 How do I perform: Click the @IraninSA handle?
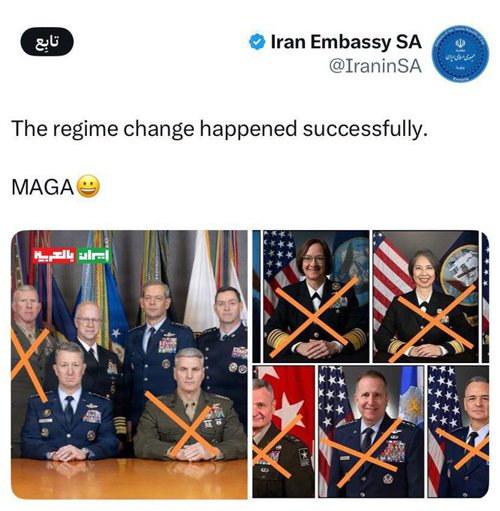click(375, 66)
